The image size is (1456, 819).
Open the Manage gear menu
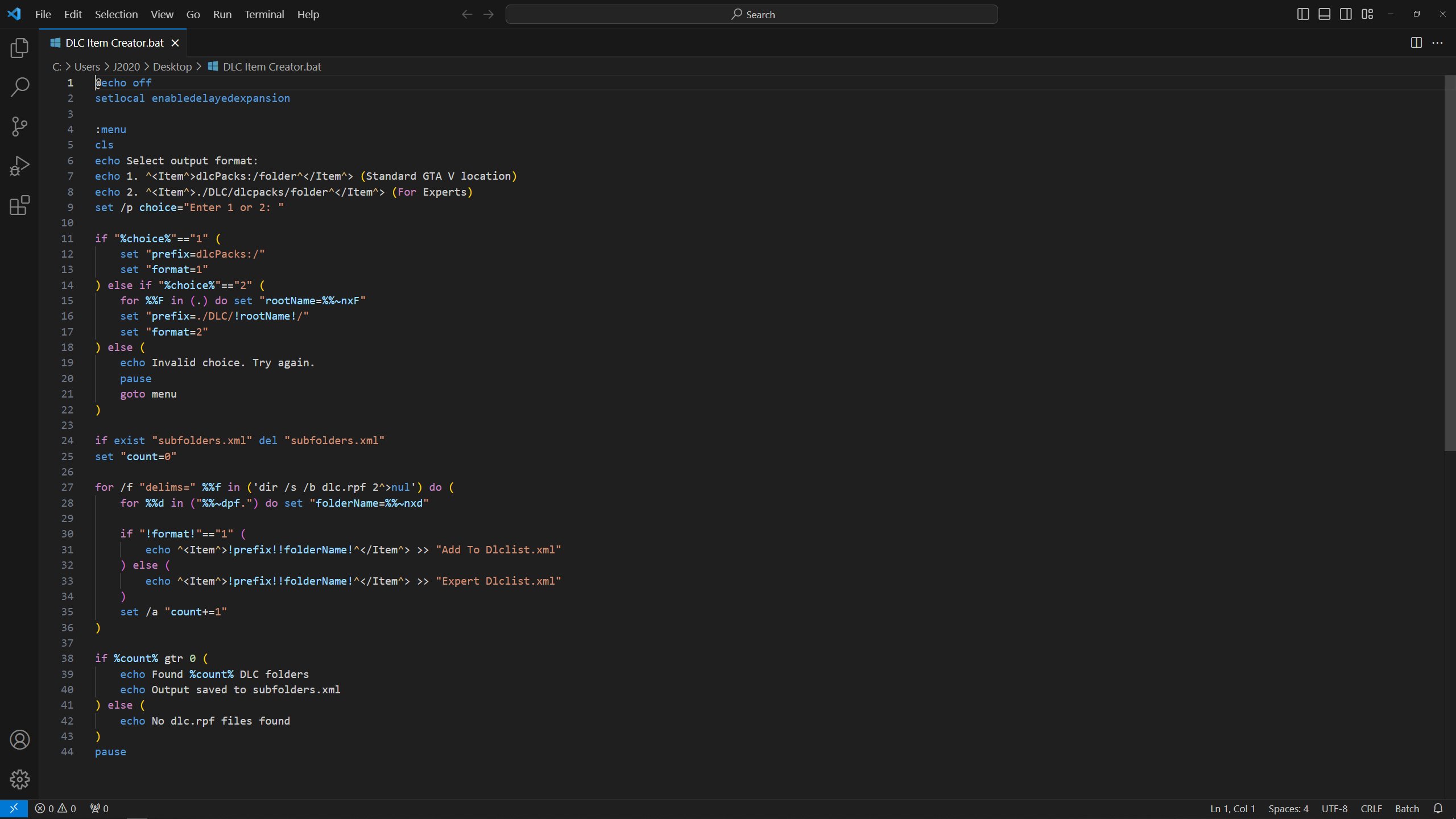coord(19,779)
